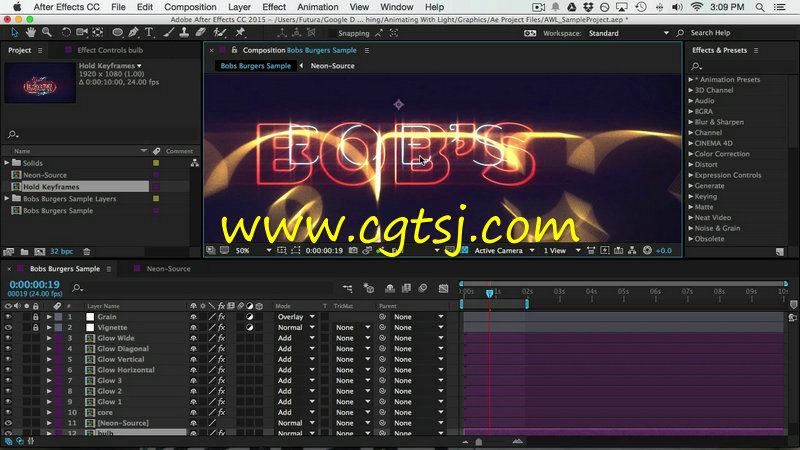Expand the Glow Wide layer properties

(49, 338)
